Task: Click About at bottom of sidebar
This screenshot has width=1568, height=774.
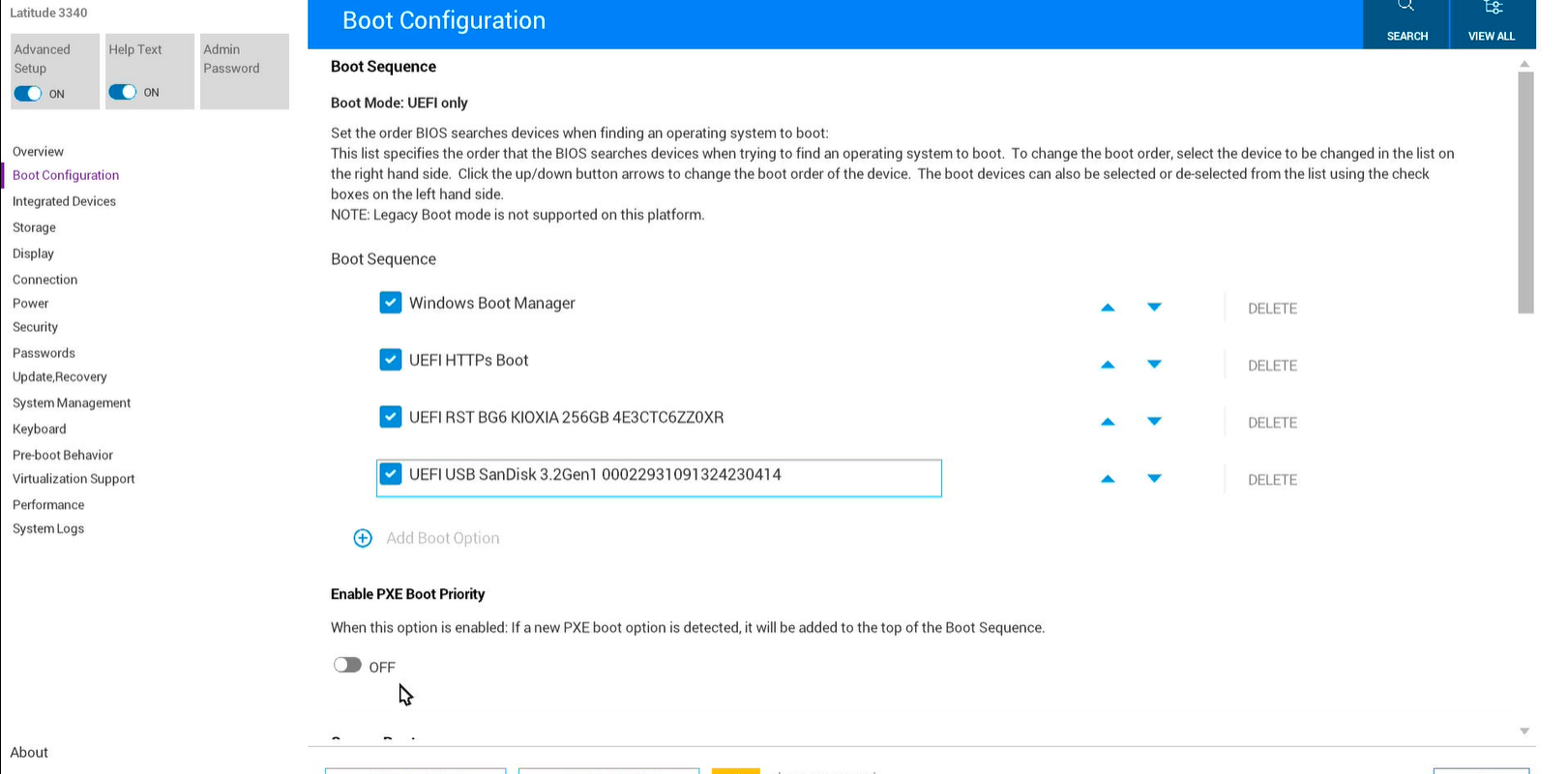Action: [x=29, y=752]
